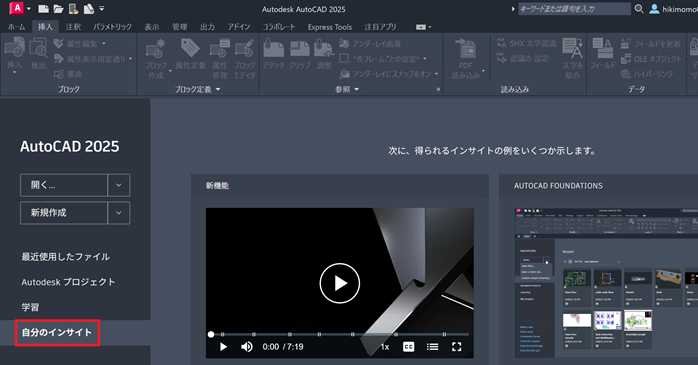The image size is (698, 365).
Task: Expand the quick access toolbar customize arrow
Action: [102, 8]
